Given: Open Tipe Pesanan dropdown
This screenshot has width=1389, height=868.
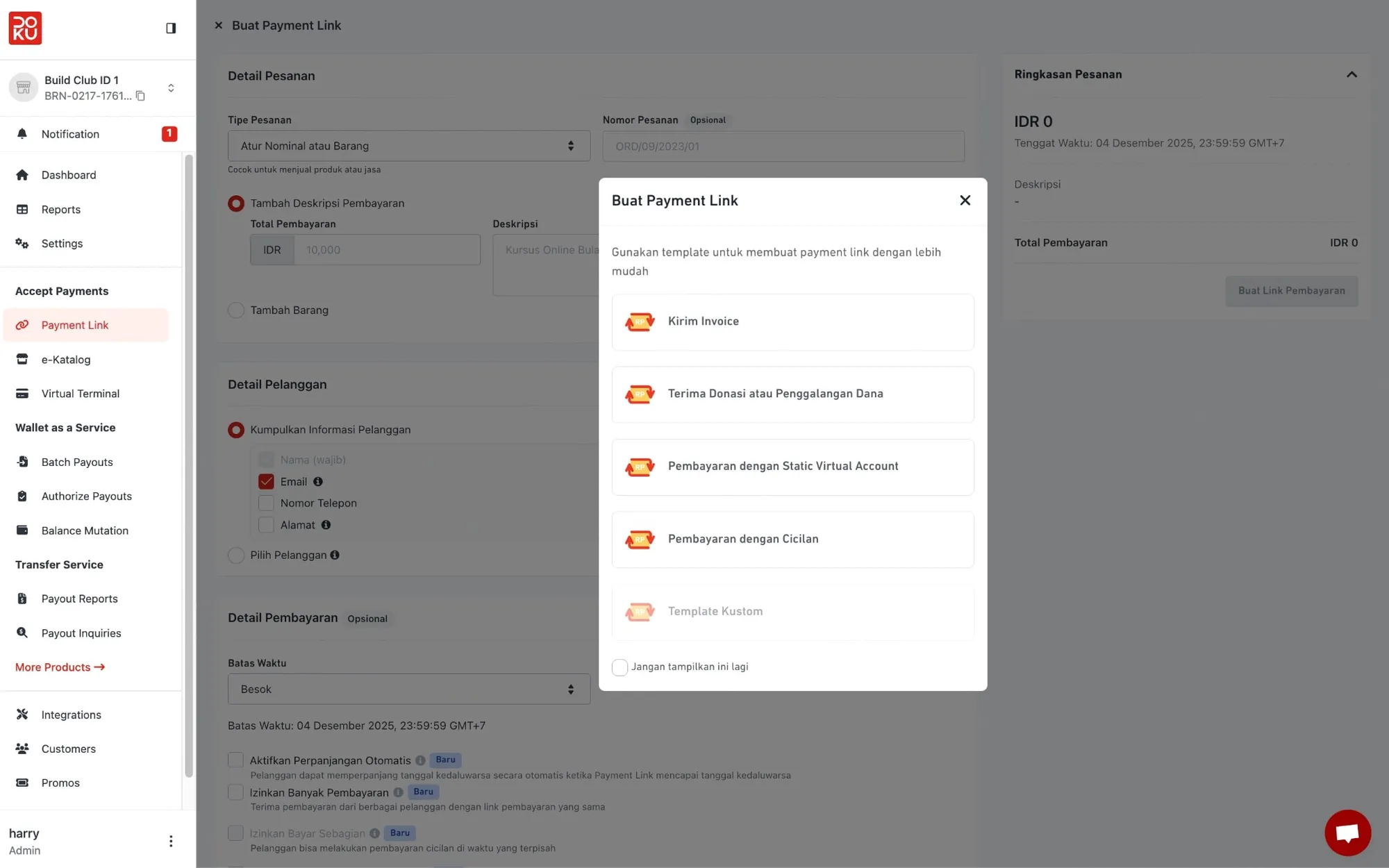Looking at the screenshot, I should coord(408,146).
